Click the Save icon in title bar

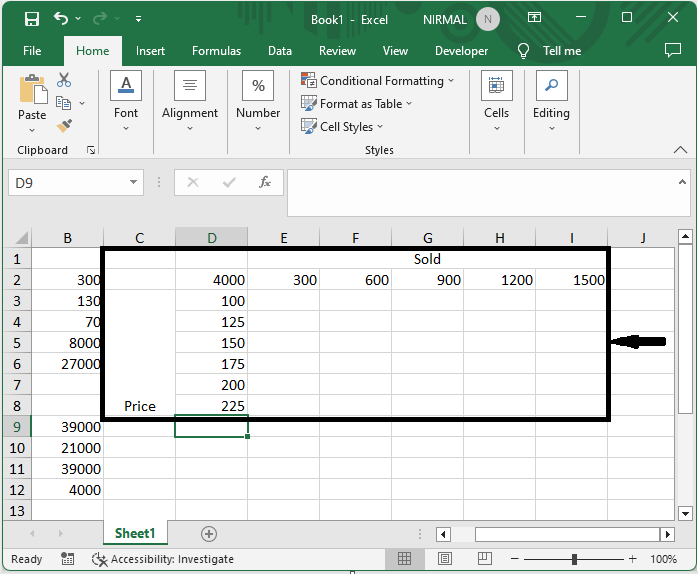31,19
